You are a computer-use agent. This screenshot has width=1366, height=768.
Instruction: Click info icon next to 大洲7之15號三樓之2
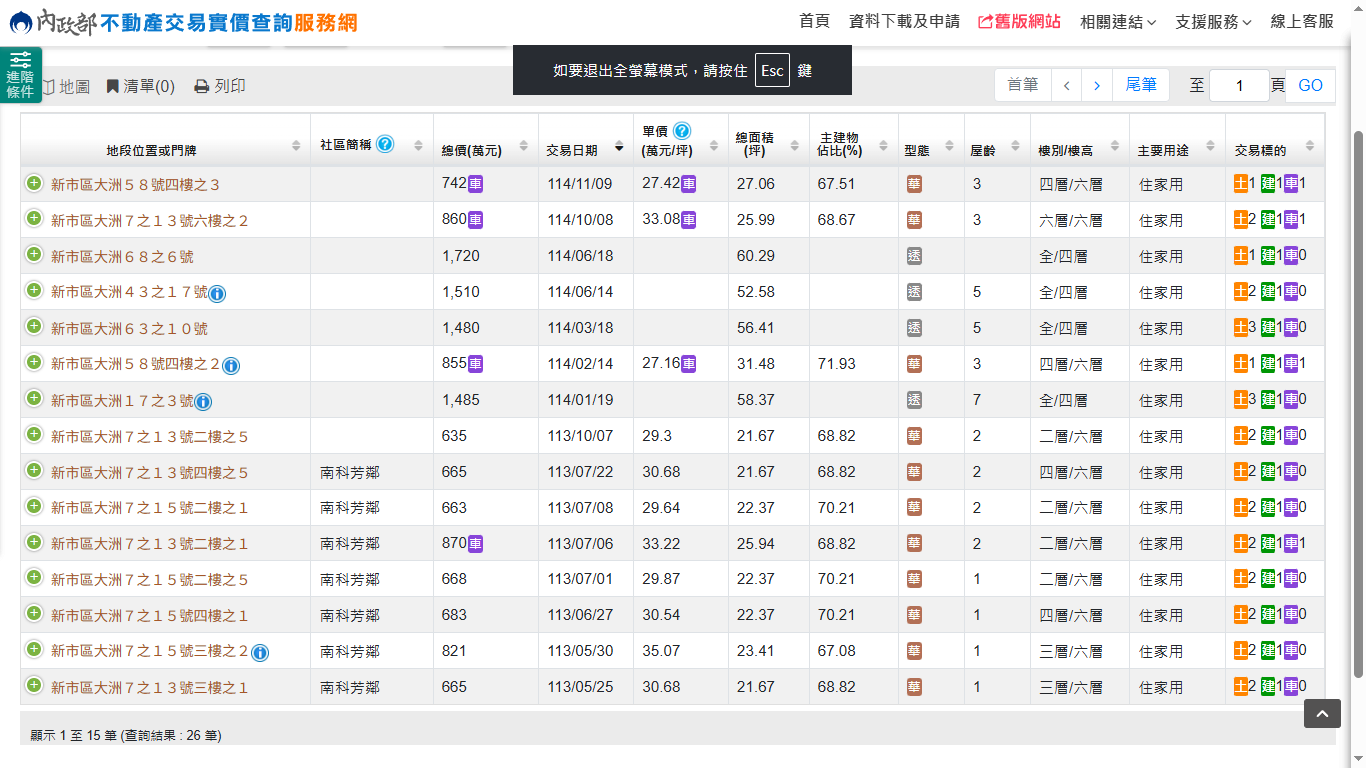pyautogui.click(x=260, y=653)
